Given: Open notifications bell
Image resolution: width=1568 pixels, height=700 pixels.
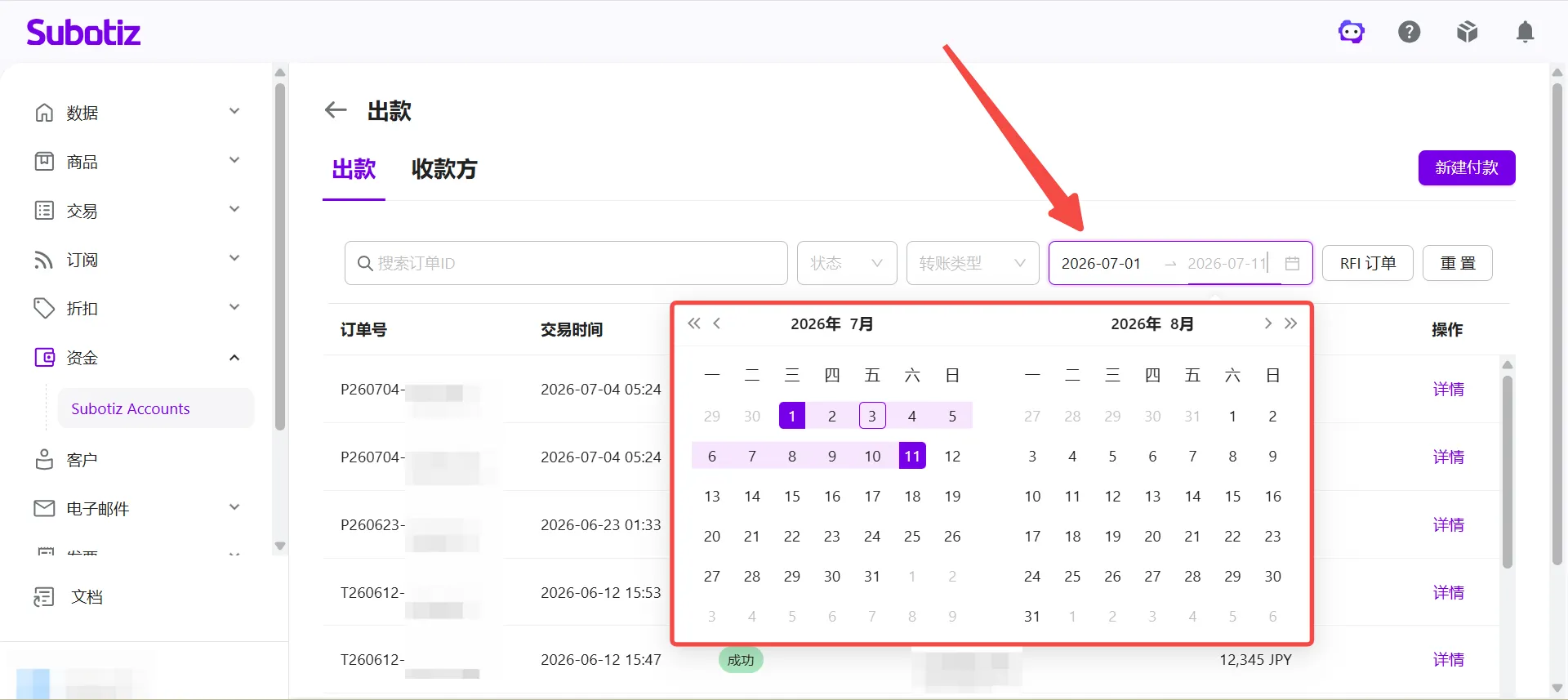Looking at the screenshot, I should coord(1525,32).
